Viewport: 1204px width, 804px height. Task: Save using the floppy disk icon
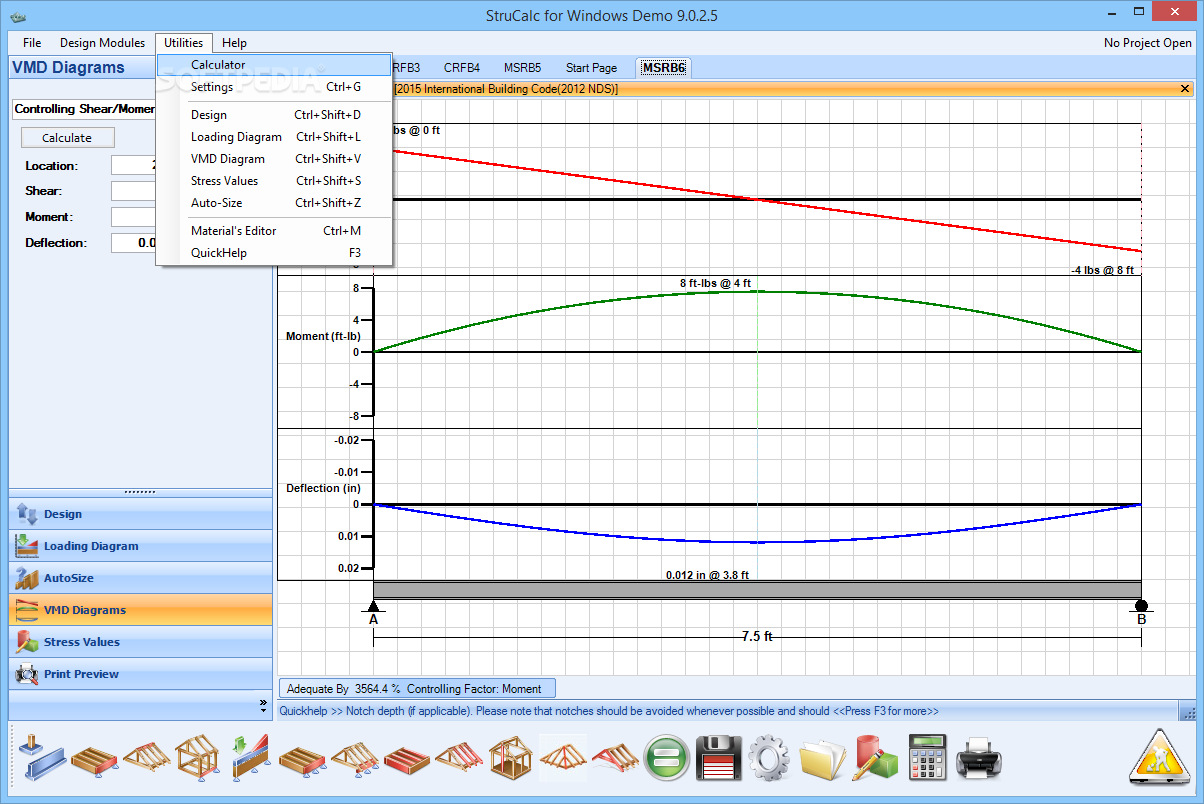point(718,759)
